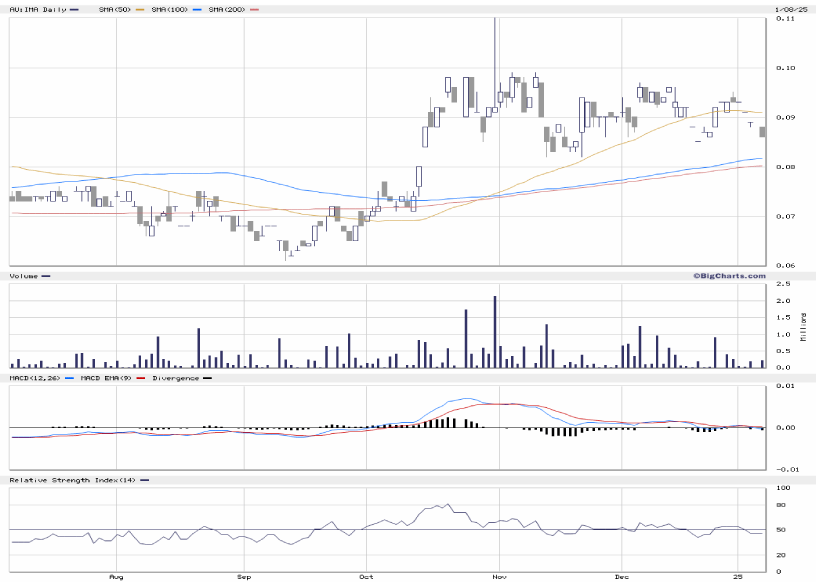Select the Oct label on the date axis
The image size is (820, 584).
coord(367,578)
